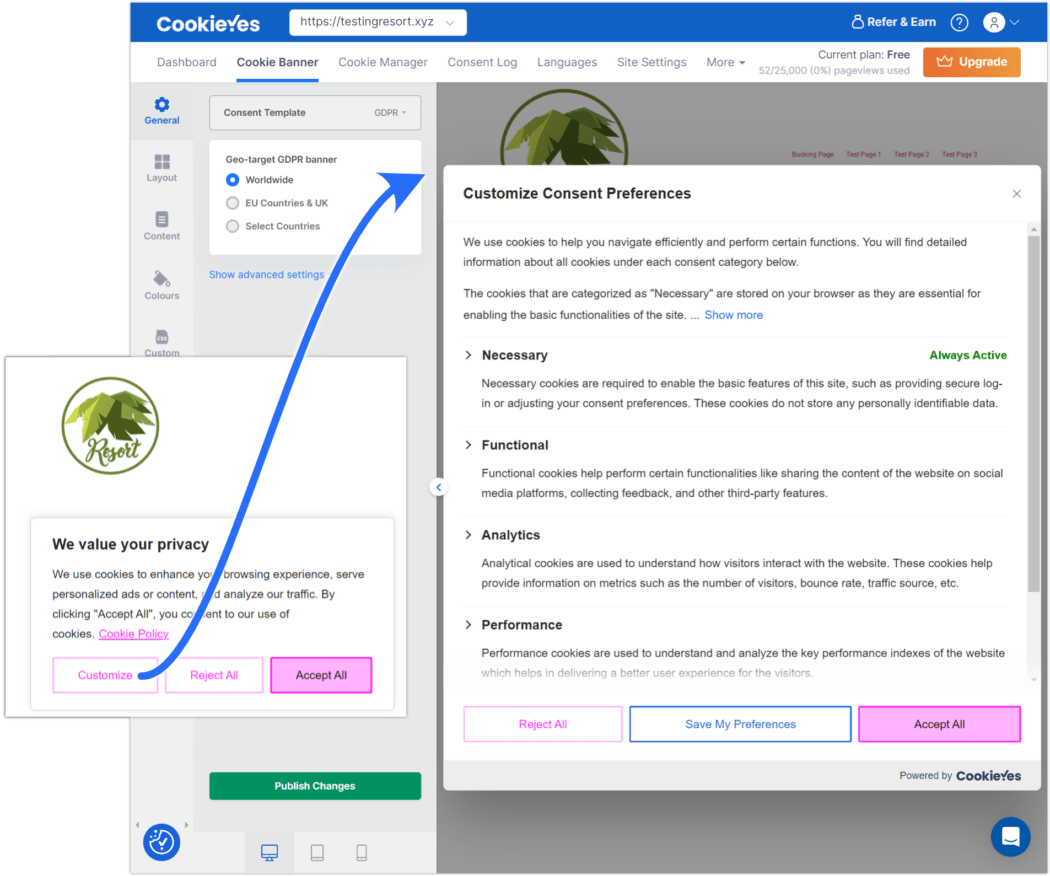Screen dimensions: 1050x876
Task: Click Show advanced settings link
Action: tap(266, 275)
